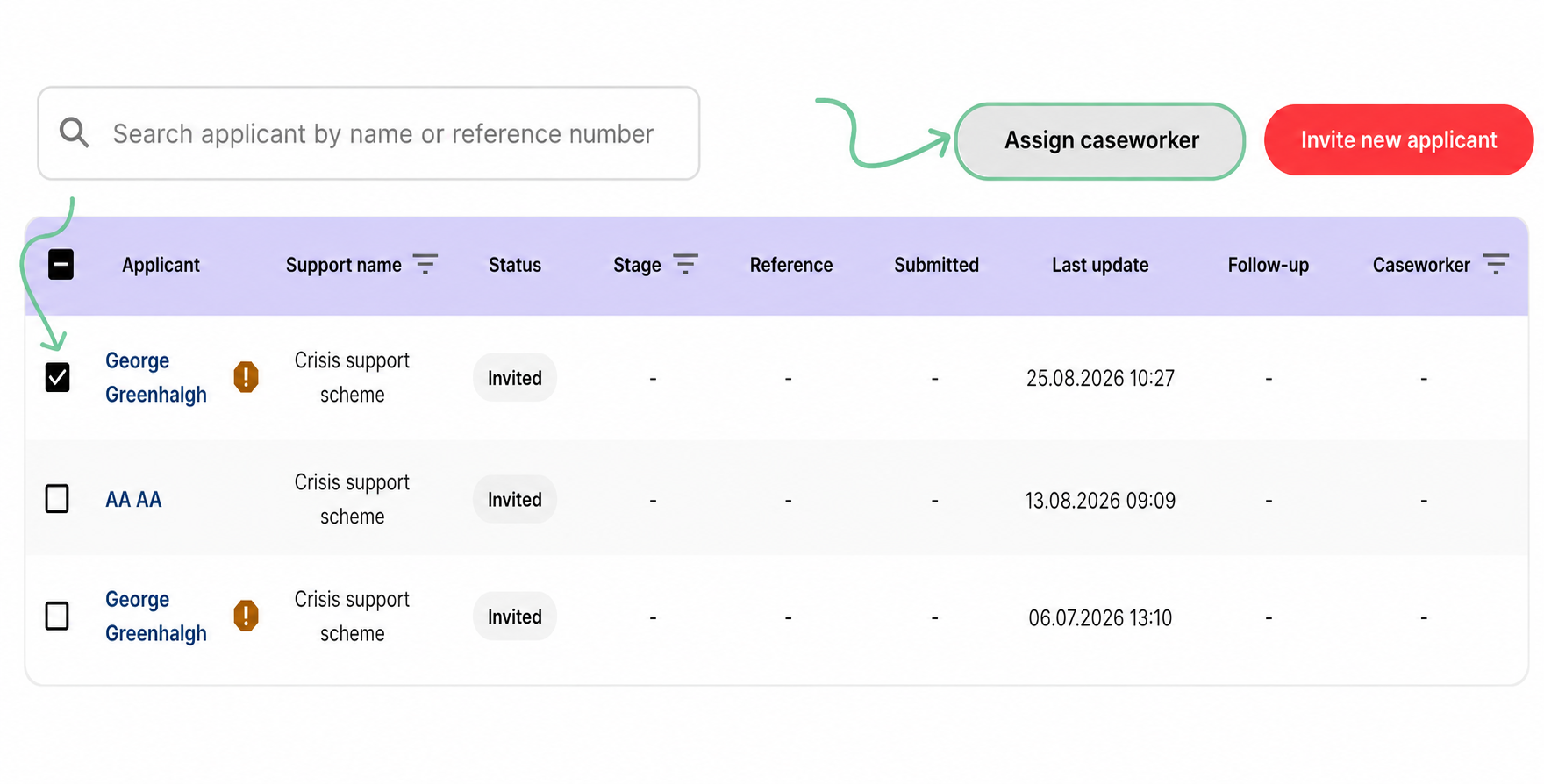The image size is (1544, 784).
Task: Click the Last update column header
Action: point(1100,265)
